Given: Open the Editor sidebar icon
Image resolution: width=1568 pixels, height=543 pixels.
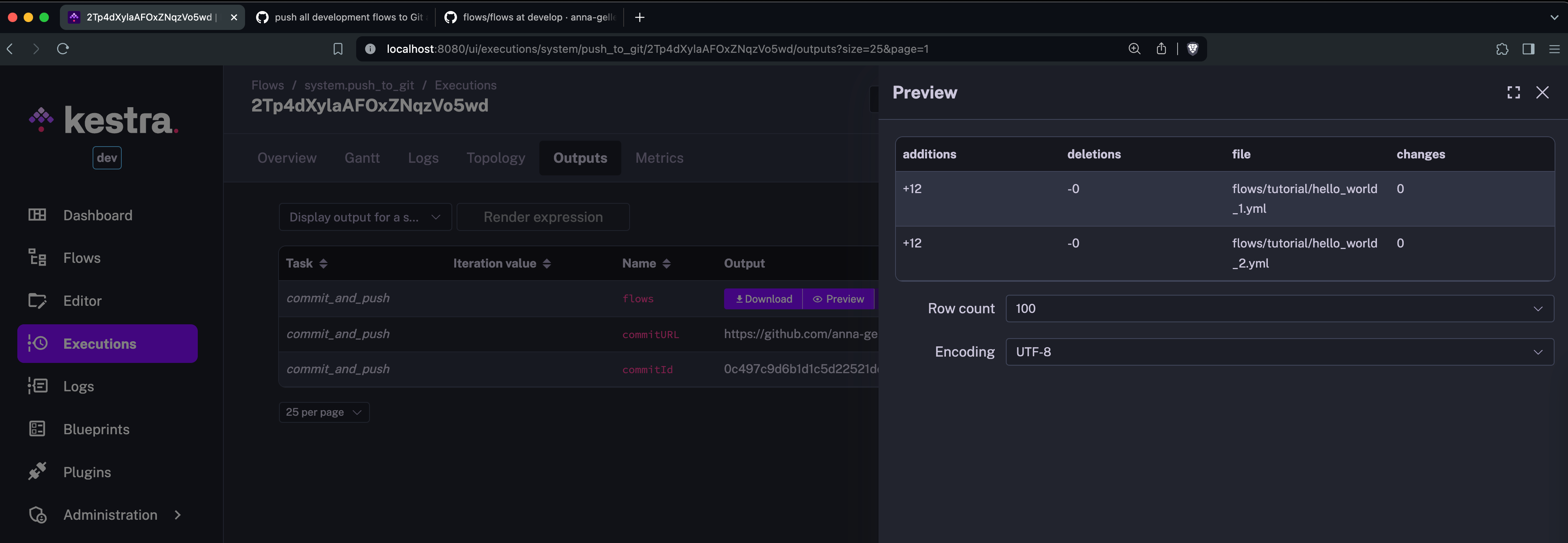Looking at the screenshot, I should (x=37, y=301).
